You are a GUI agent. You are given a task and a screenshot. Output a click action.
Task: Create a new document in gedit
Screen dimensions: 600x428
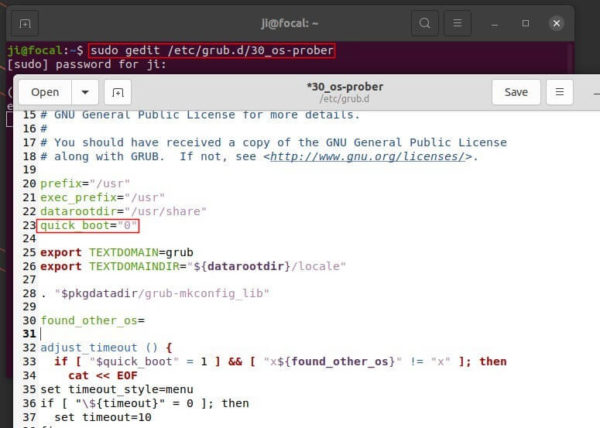[x=118, y=92]
